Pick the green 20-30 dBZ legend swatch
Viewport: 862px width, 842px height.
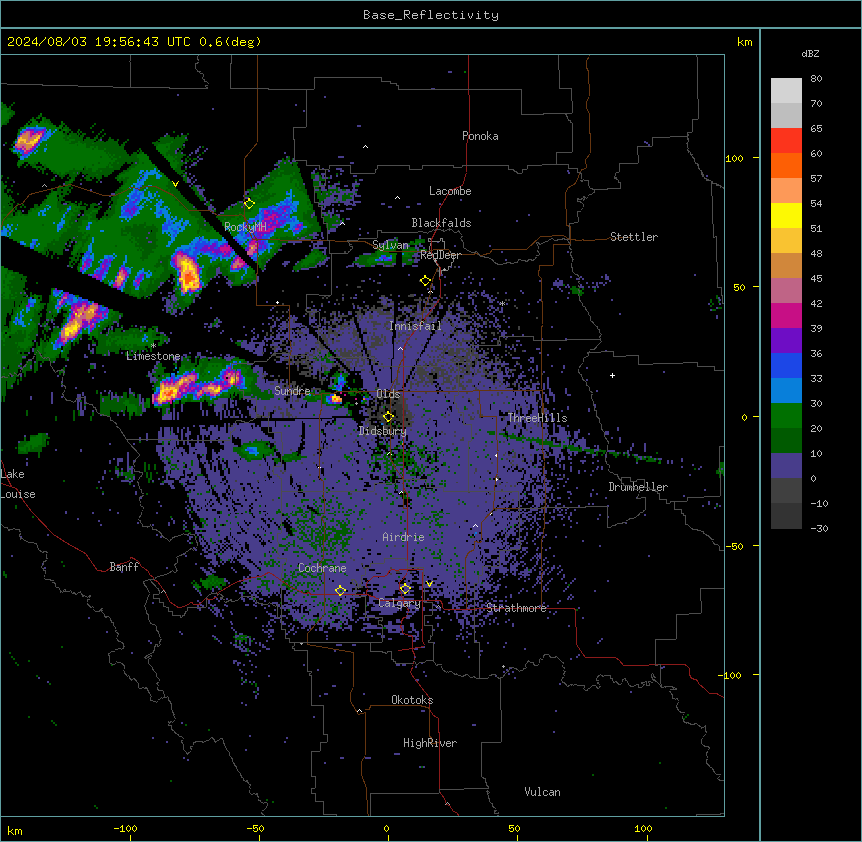786,416
